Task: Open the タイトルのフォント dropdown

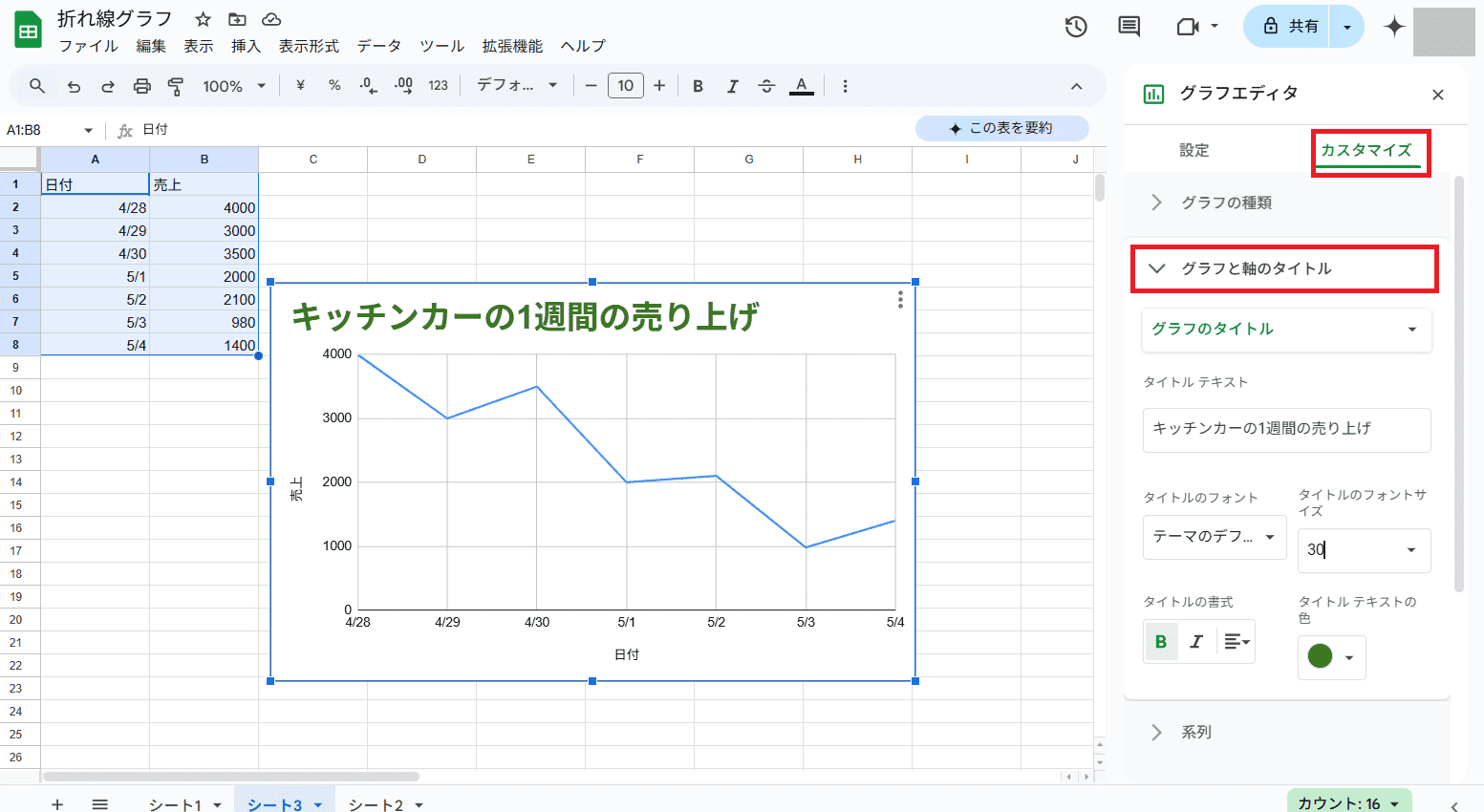Action: pos(1214,537)
